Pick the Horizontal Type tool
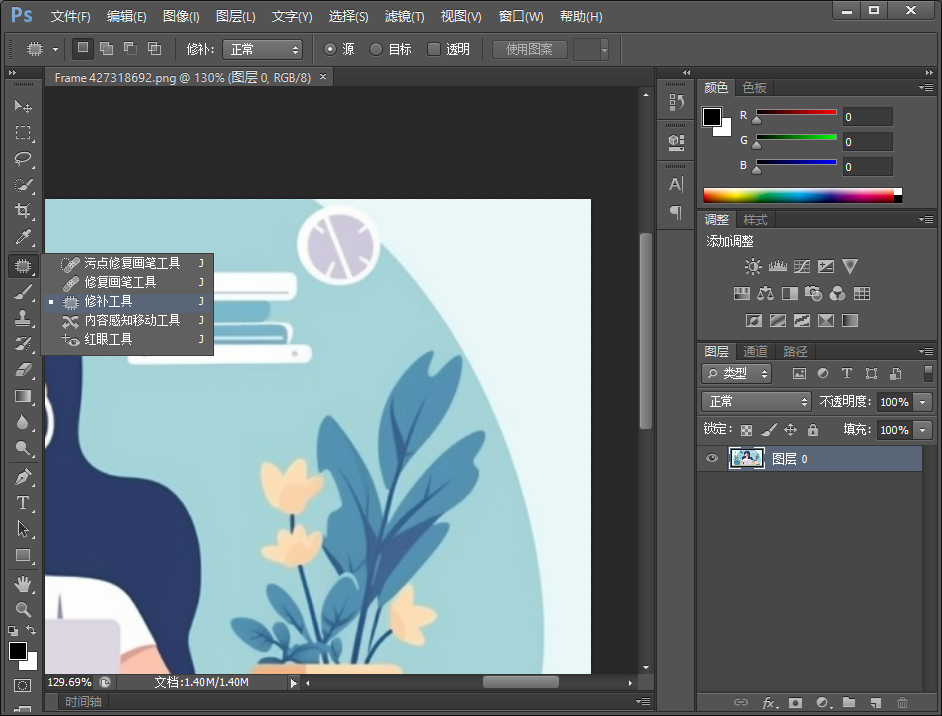 [22, 503]
